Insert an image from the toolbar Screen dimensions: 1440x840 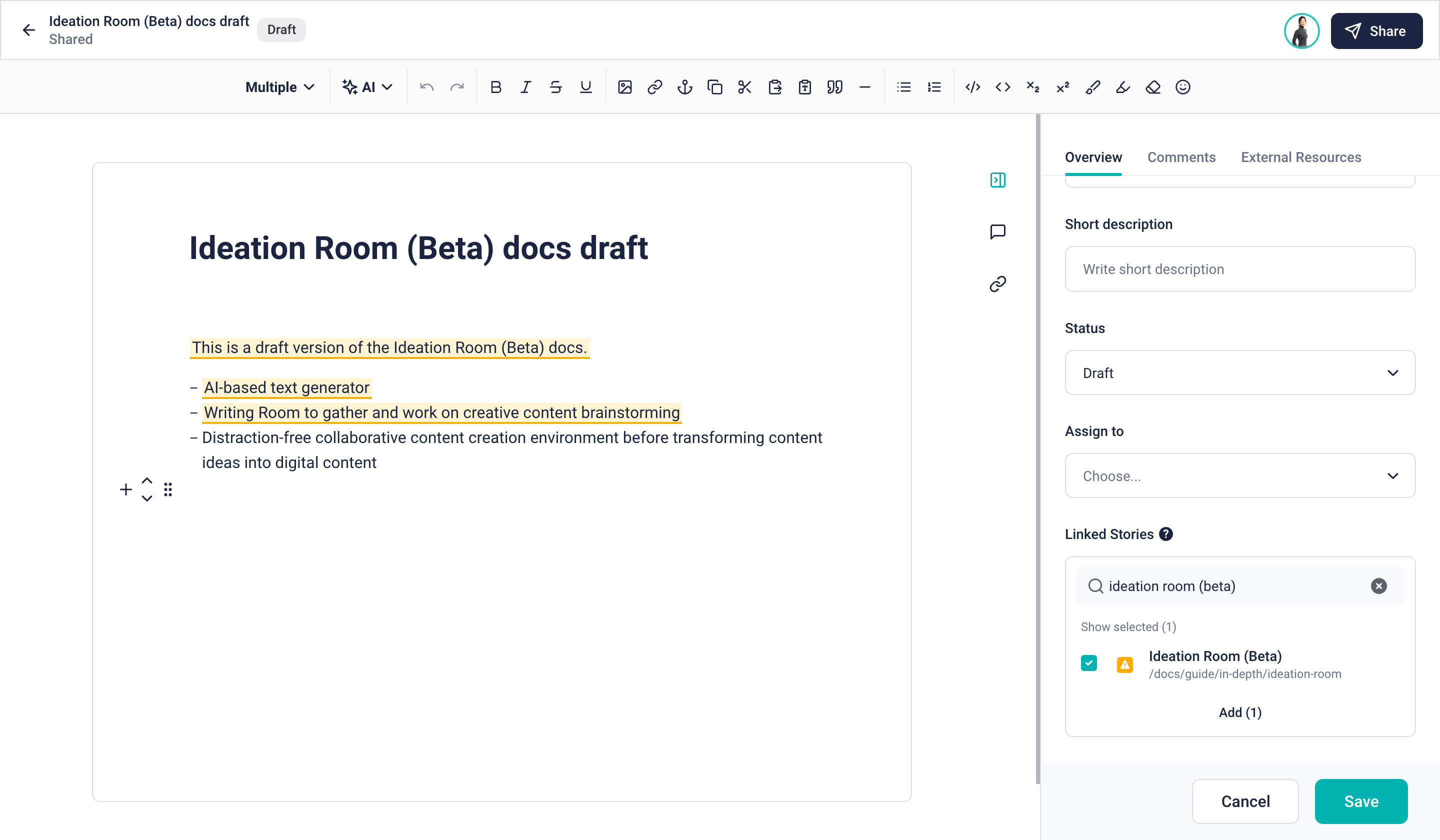624,87
